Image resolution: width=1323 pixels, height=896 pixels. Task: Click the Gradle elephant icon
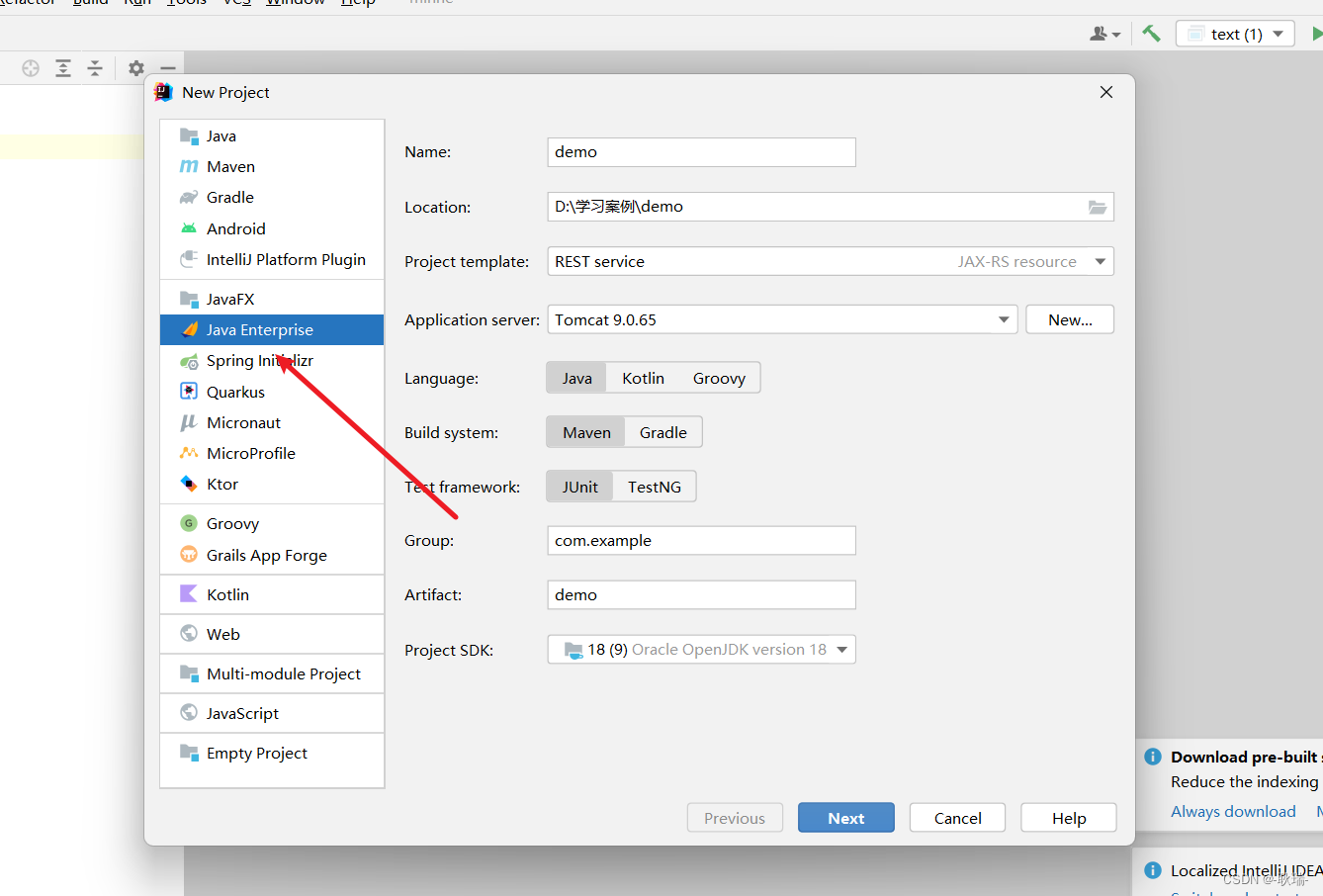pyautogui.click(x=189, y=197)
